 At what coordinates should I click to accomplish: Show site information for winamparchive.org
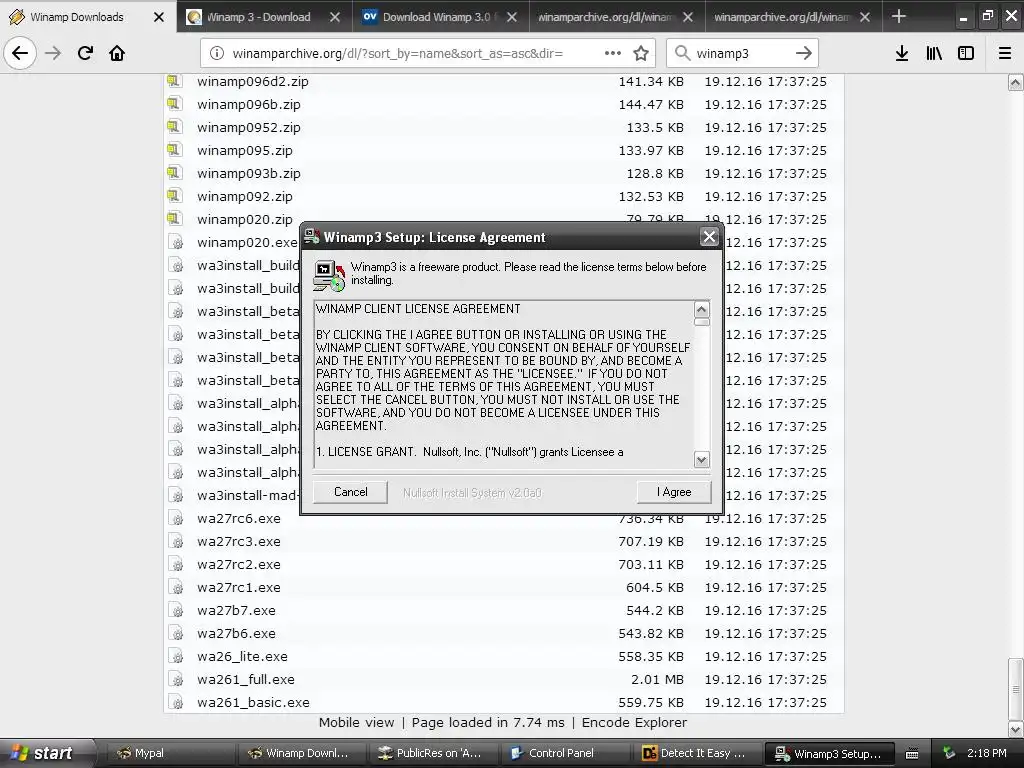[x=217, y=53]
